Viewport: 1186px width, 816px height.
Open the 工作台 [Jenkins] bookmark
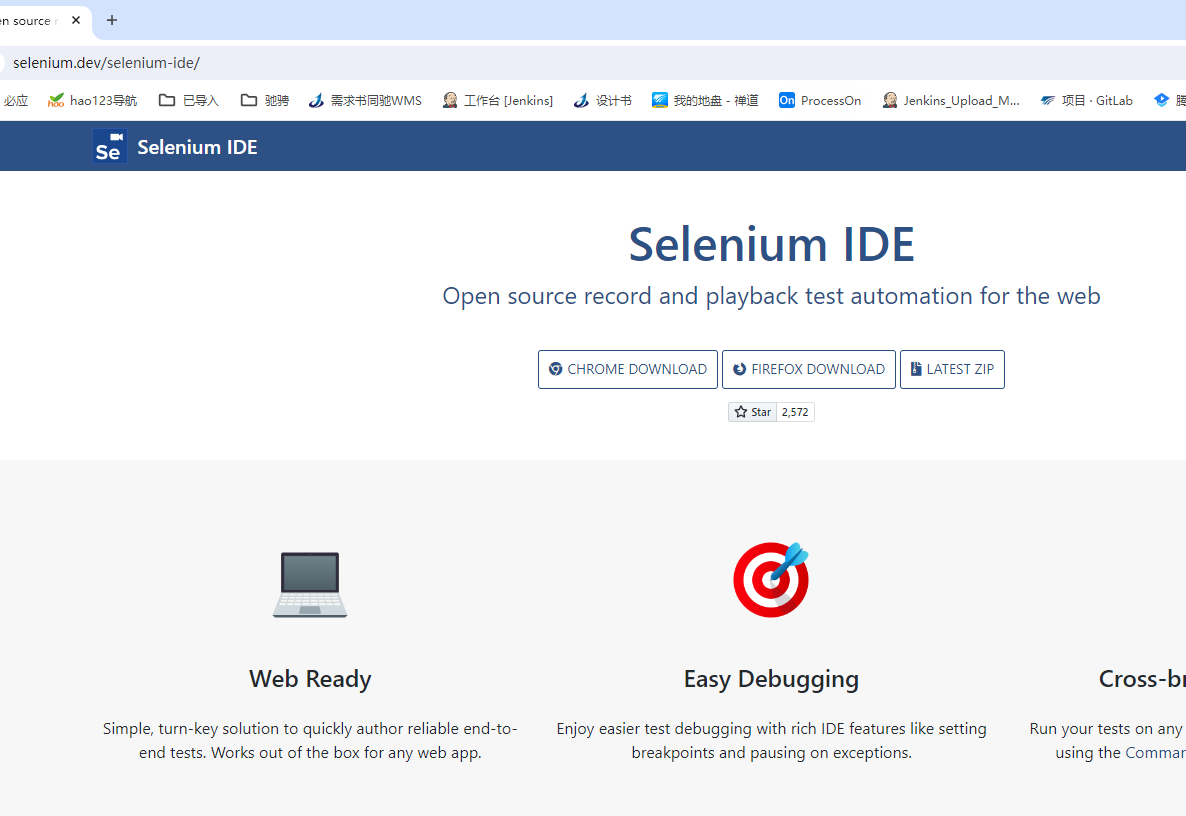(498, 101)
